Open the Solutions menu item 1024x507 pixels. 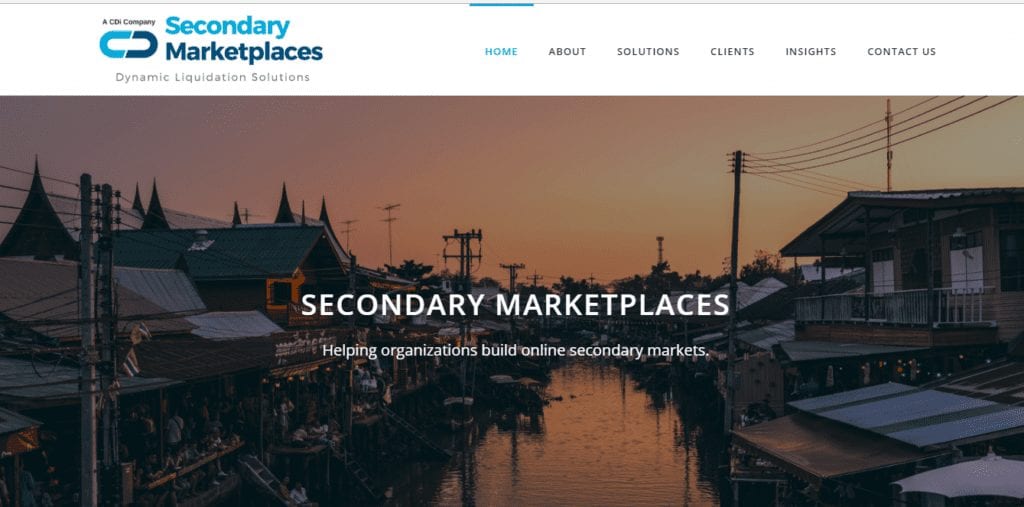pos(648,52)
